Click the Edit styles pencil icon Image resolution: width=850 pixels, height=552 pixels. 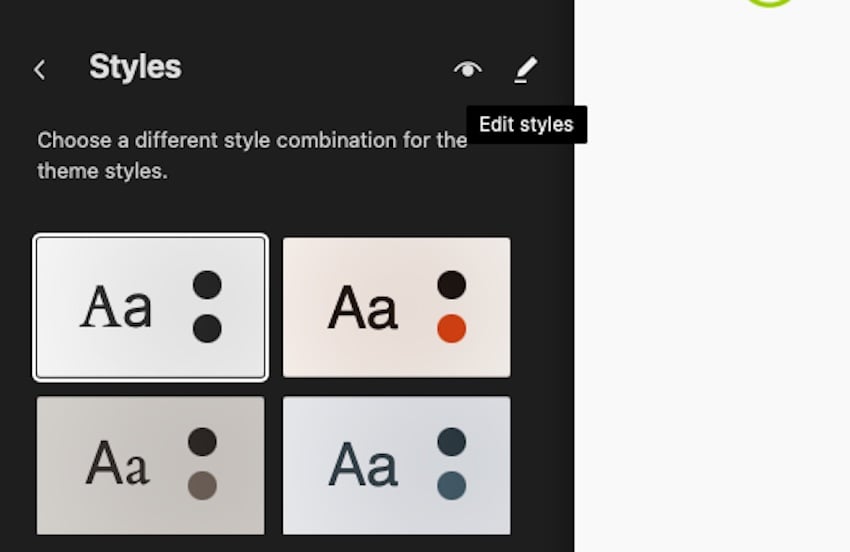[525, 69]
